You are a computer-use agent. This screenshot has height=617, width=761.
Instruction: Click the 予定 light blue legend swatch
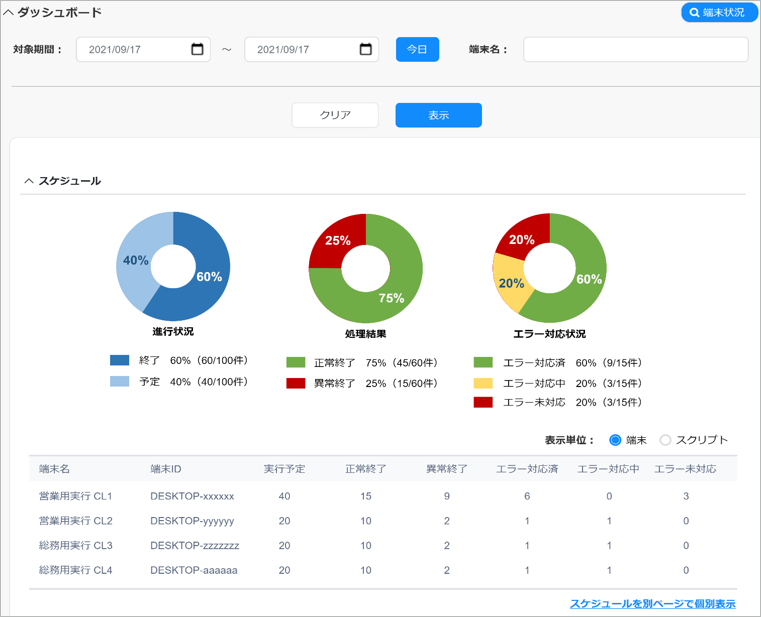click(x=119, y=382)
